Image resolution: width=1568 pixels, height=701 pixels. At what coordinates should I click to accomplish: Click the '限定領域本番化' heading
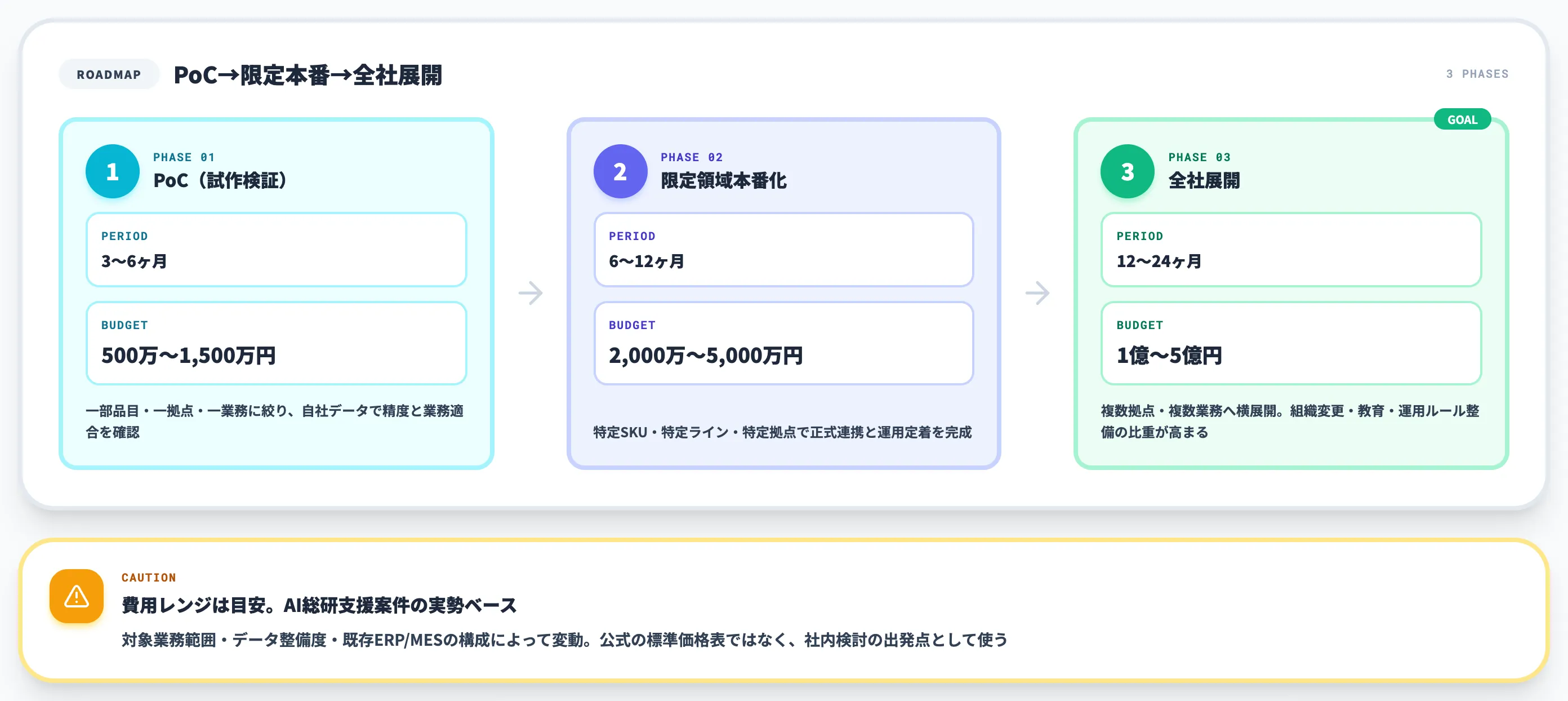coord(724,180)
